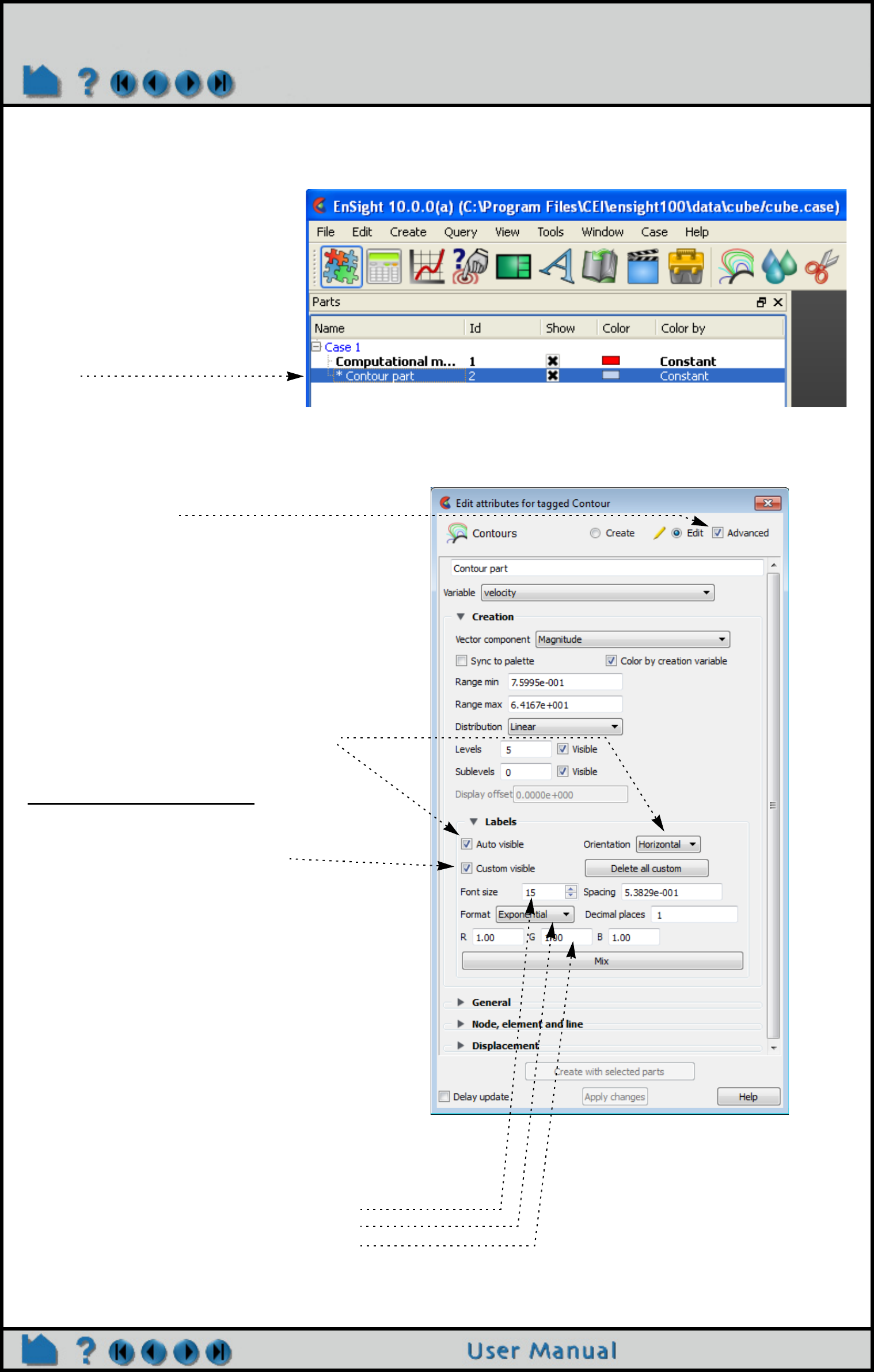This screenshot has width=874, height=1372.
Task: Open the Vector component dropdown showing Magnitude
Action: pyautogui.click(x=633, y=639)
